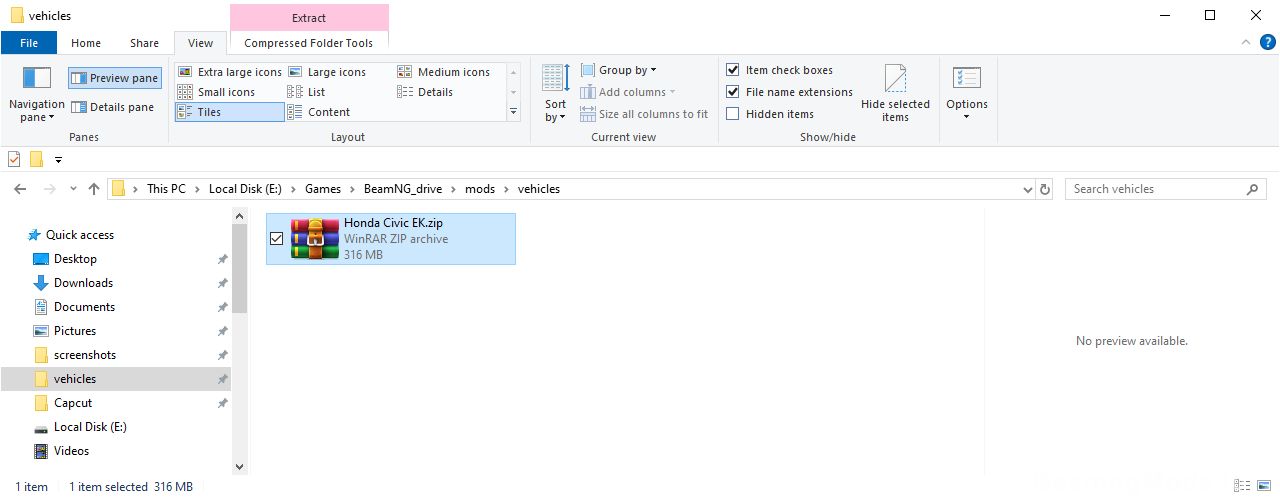Open Documents in Quick access

click(x=84, y=307)
